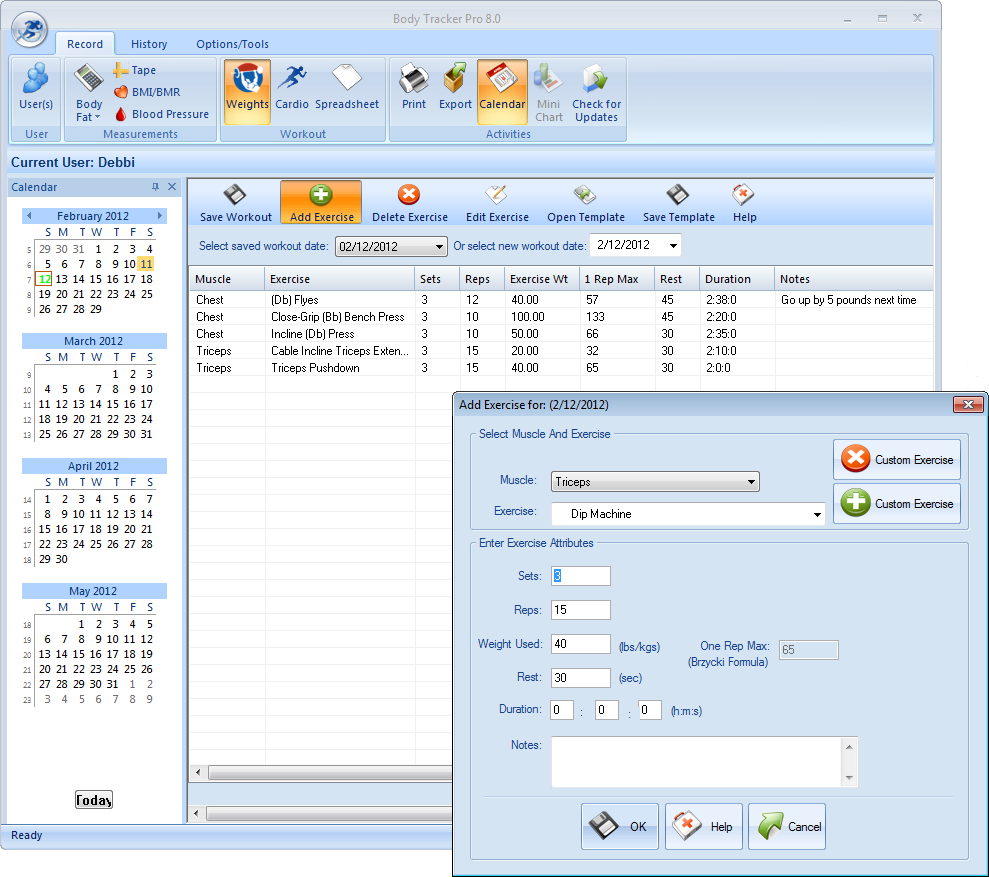Viewport: 989px width, 877px height.
Task: Click the add Custom Exercise button
Action: [x=896, y=503]
